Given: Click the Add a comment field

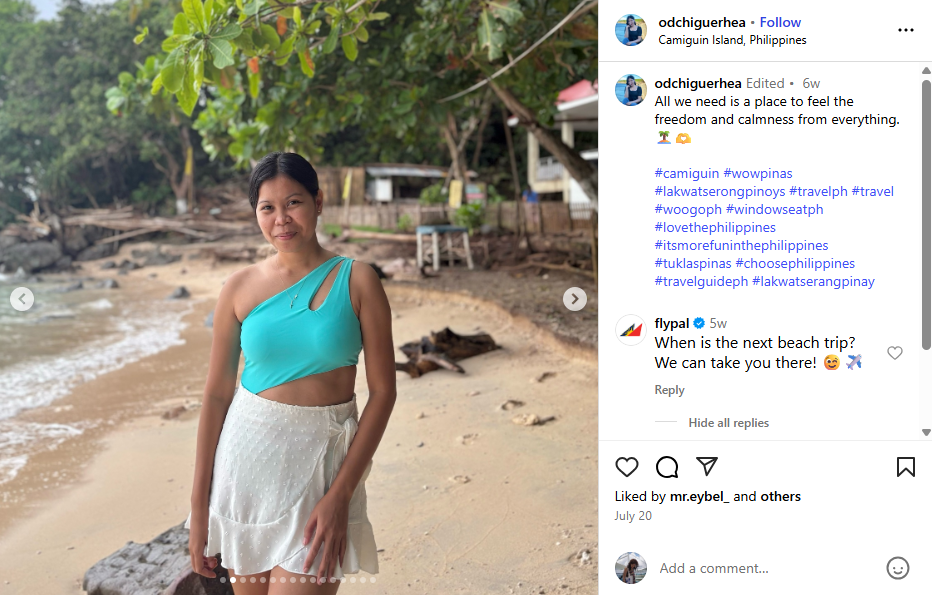Looking at the screenshot, I should (760, 568).
